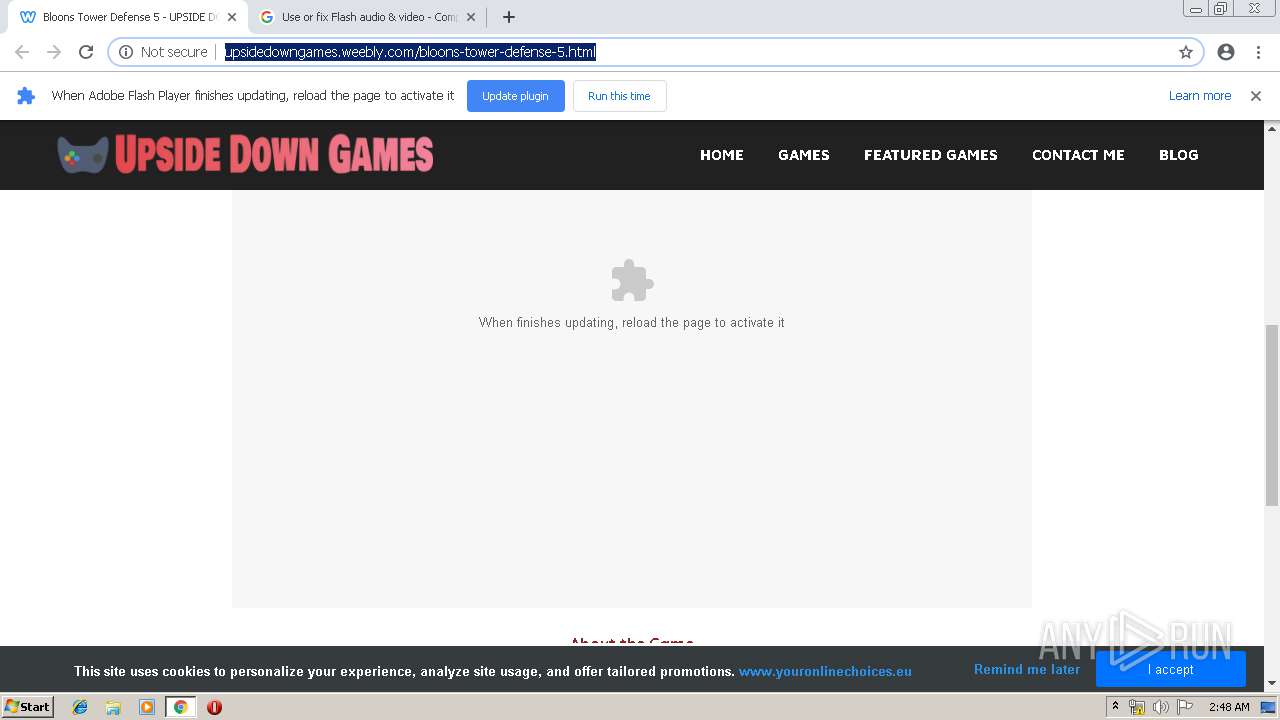
Task: Click the Update plugin button
Action: [x=515, y=96]
